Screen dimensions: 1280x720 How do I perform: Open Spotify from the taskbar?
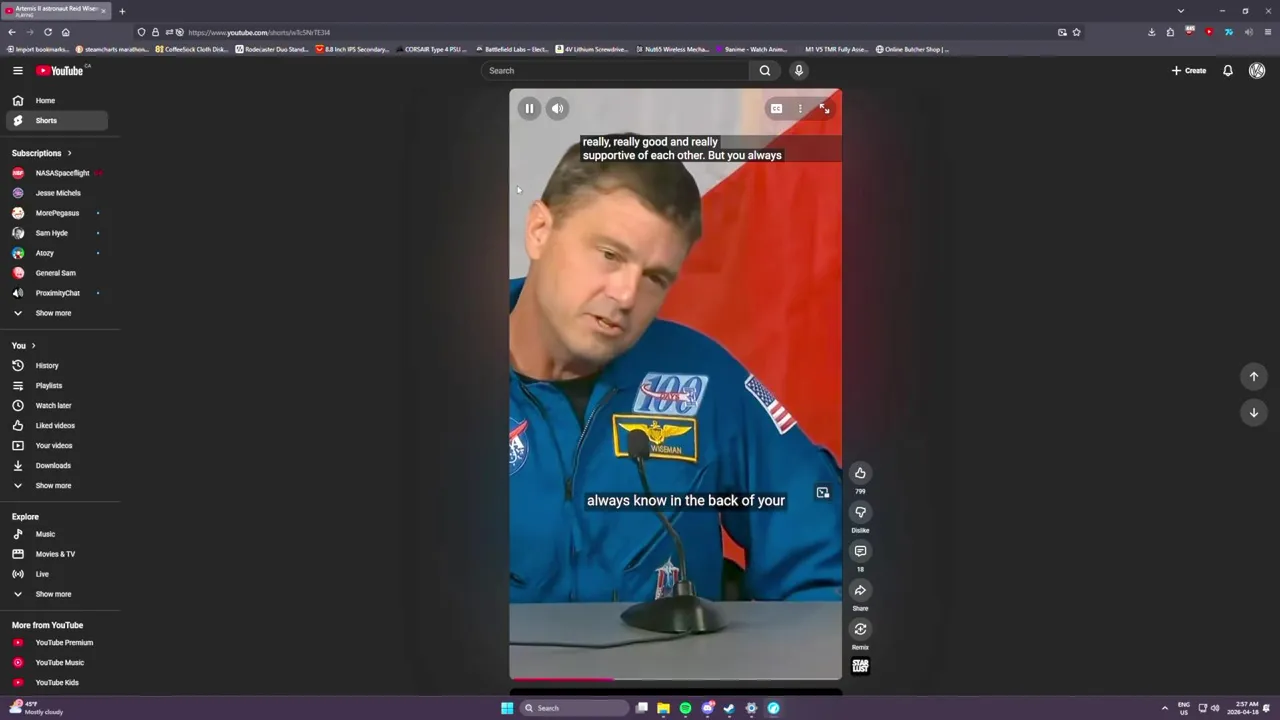click(x=685, y=708)
